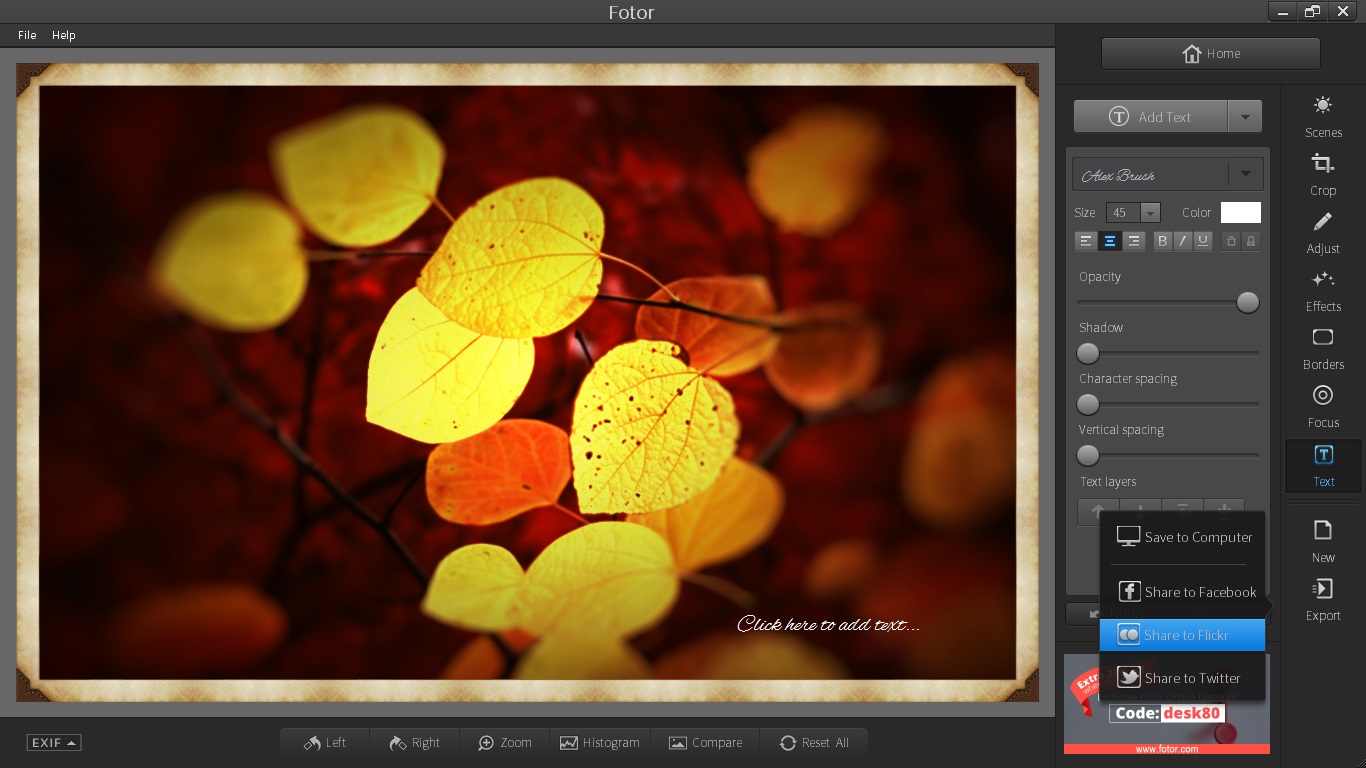Image resolution: width=1366 pixels, height=768 pixels.
Task: Toggle center text alignment
Action: coord(1109,241)
